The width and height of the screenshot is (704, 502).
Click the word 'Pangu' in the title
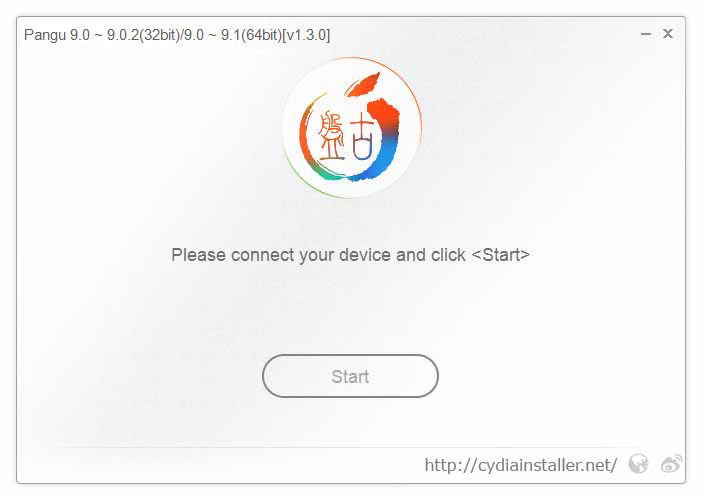coord(45,35)
